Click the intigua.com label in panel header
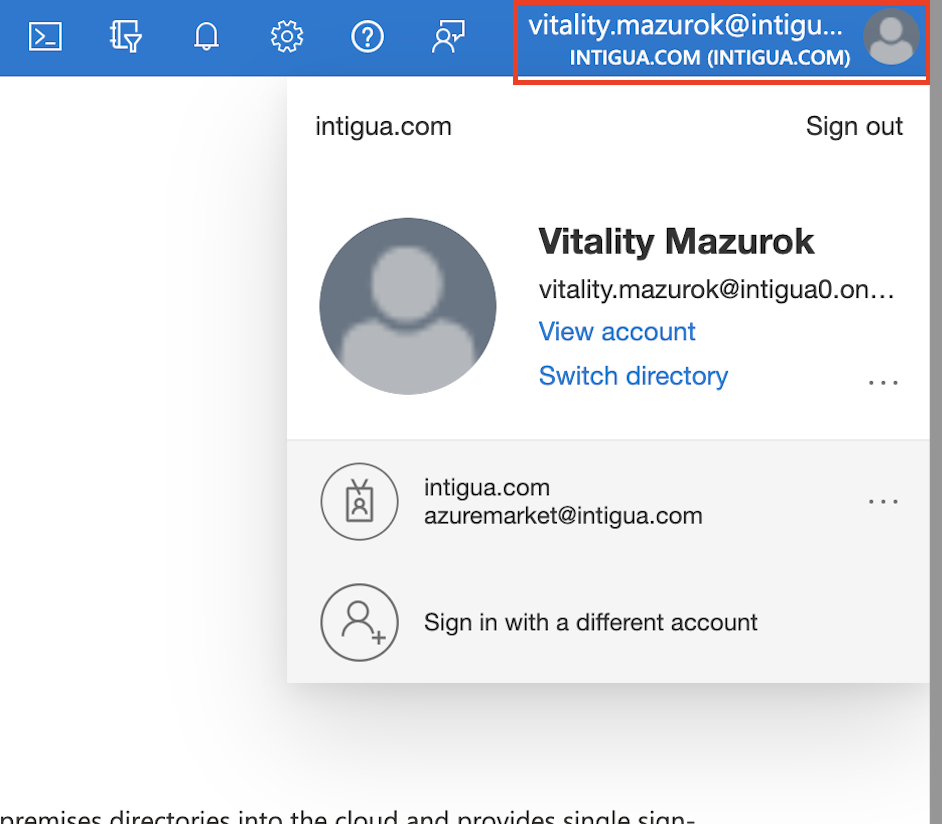The width and height of the screenshot is (942, 824). click(x=383, y=127)
